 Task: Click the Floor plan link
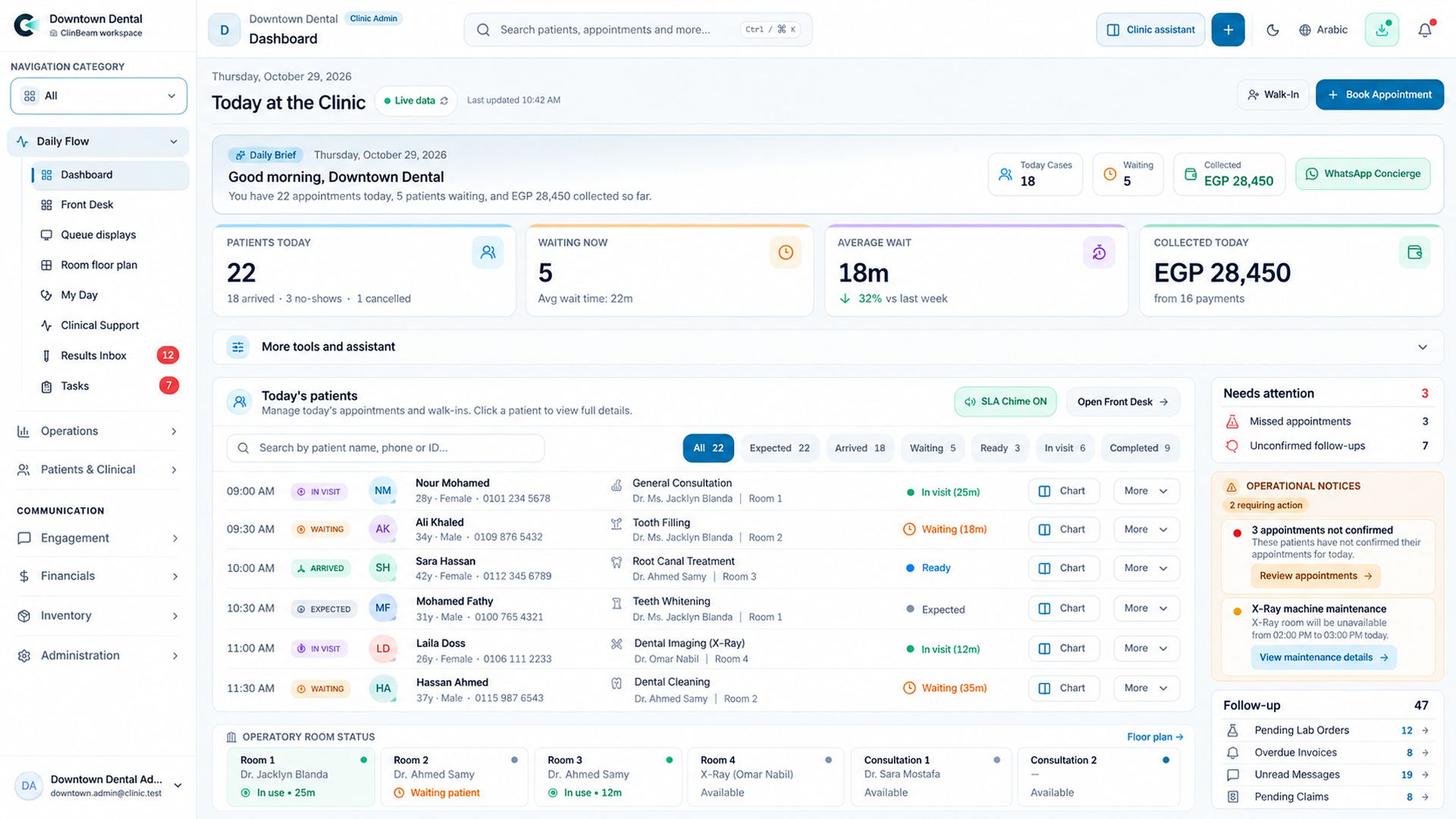coord(1155,737)
